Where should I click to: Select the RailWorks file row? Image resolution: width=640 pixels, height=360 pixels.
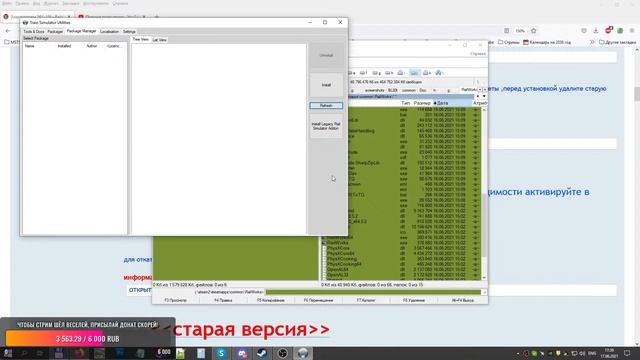[x=402, y=243]
